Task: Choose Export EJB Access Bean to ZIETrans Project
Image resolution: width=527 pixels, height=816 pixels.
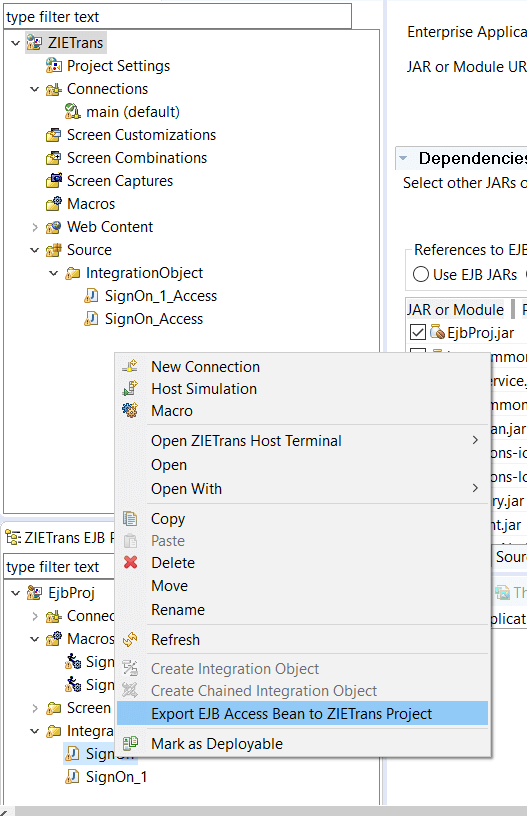Action: point(302,713)
